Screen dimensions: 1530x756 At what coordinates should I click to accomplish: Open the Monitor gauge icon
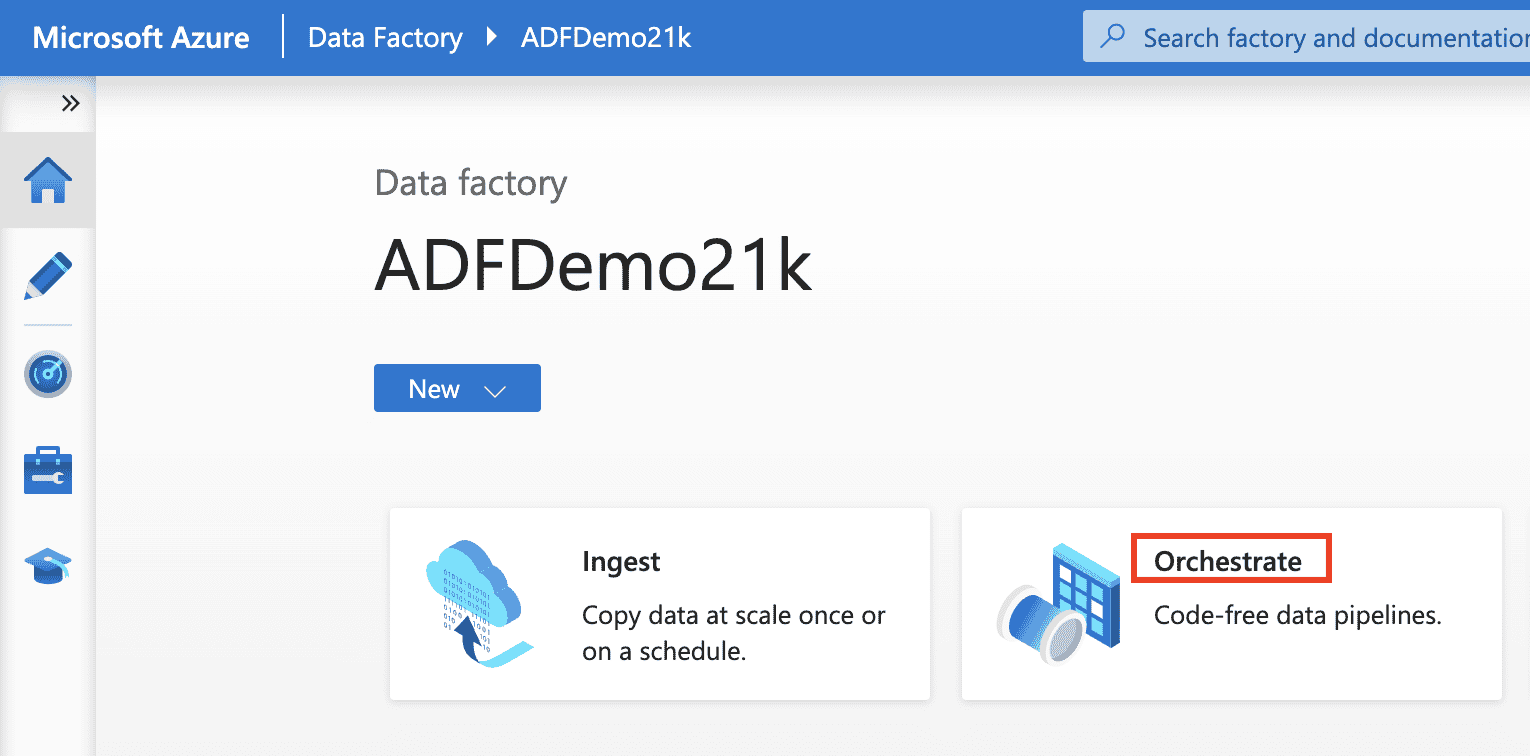coord(48,374)
